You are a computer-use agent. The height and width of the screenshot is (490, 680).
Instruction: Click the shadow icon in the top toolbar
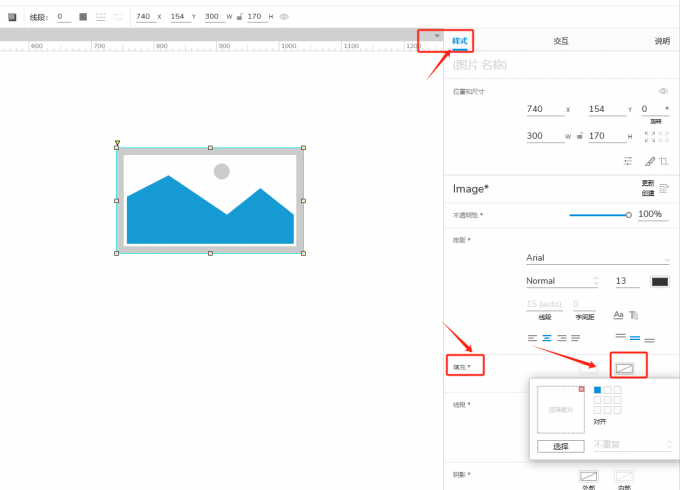coord(12,17)
